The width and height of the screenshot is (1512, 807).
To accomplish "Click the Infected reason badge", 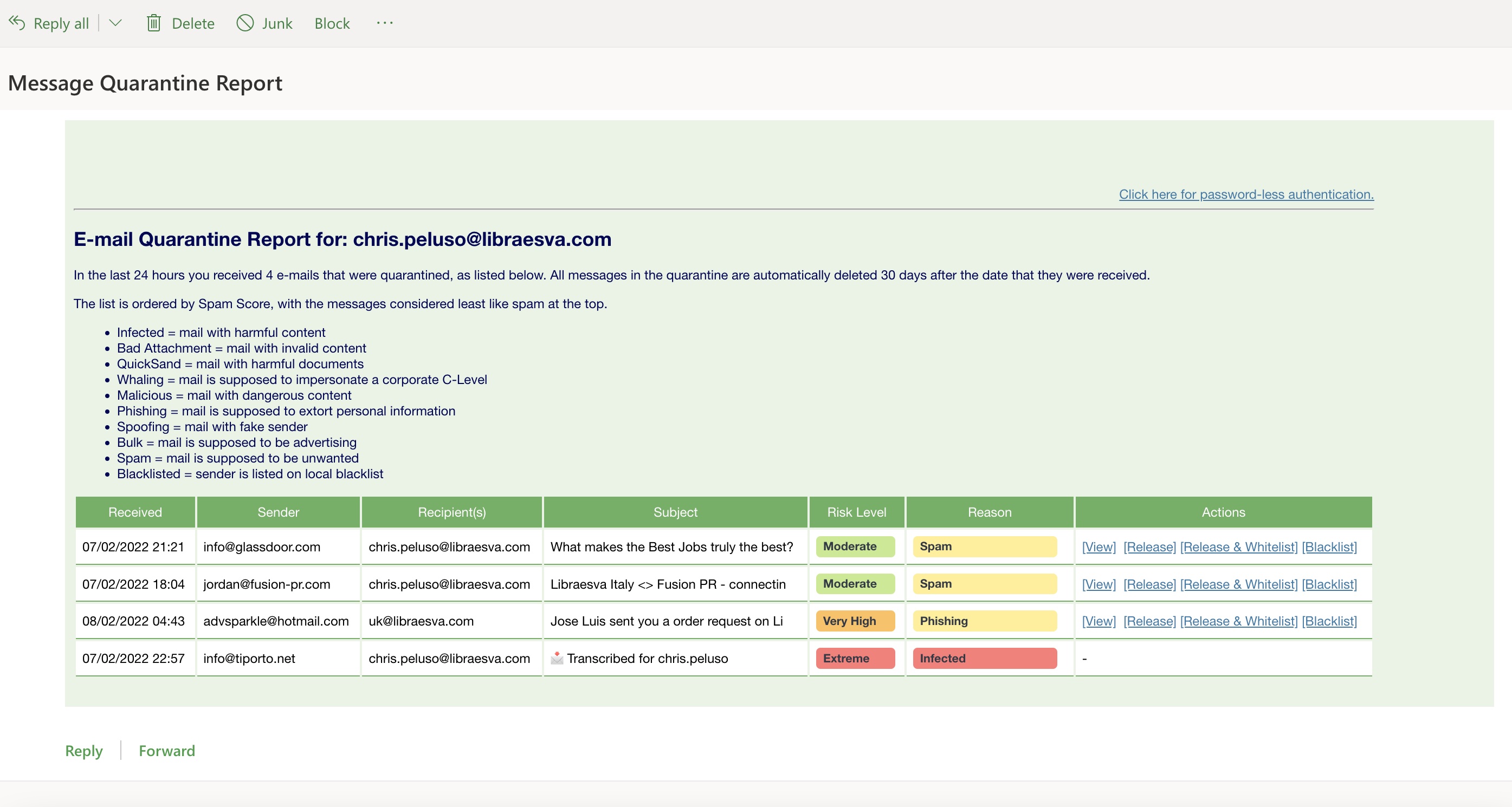I will pos(984,658).
